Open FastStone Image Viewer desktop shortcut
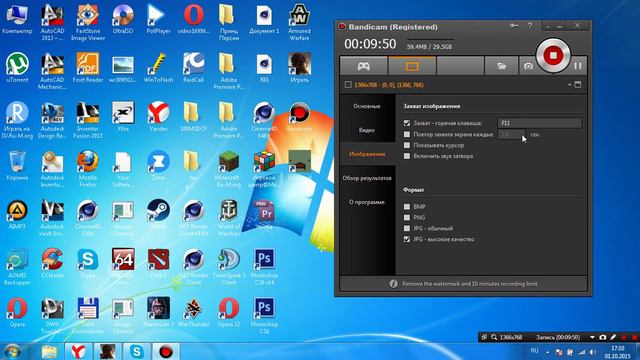Image resolution: width=640 pixels, height=360 pixels. [x=88, y=22]
